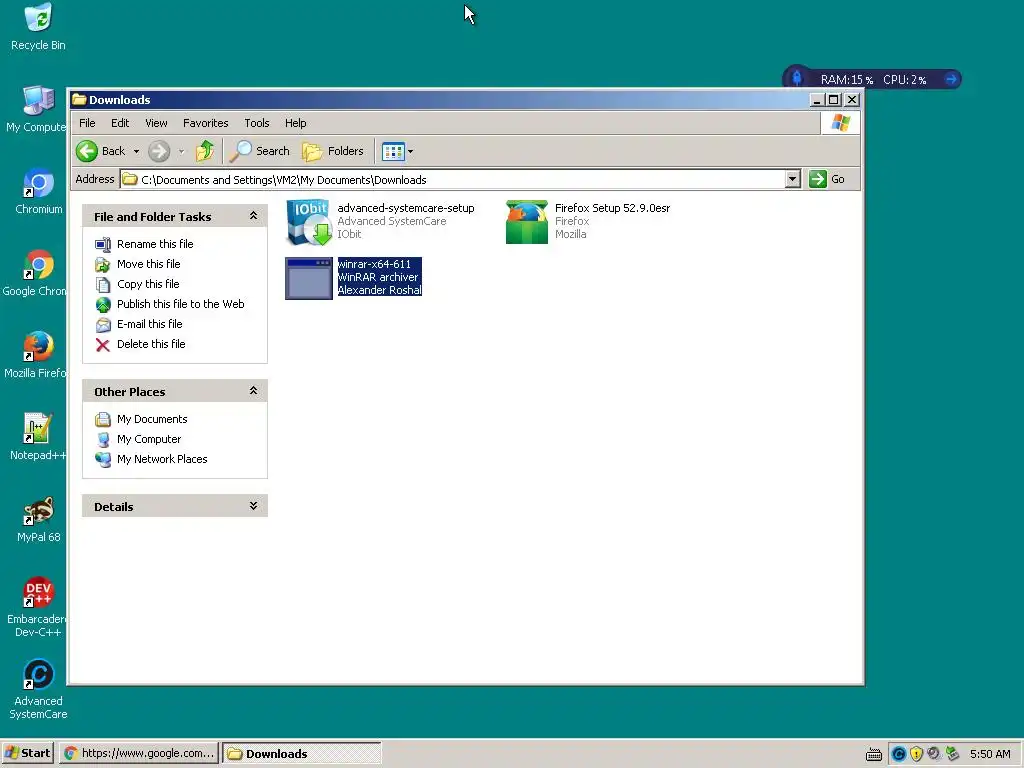Open the Favorites menu
The image size is (1024, 768).
click(x=206, y=123)
